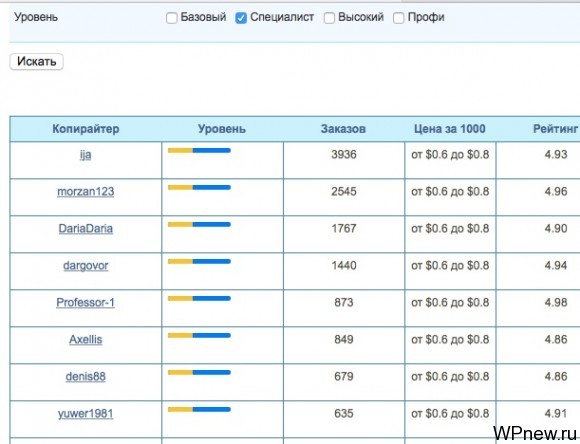Viewport: 580px width, 444px height.
Task: Enable the Высокий level checkbox
Action: (x=329, y=18)
